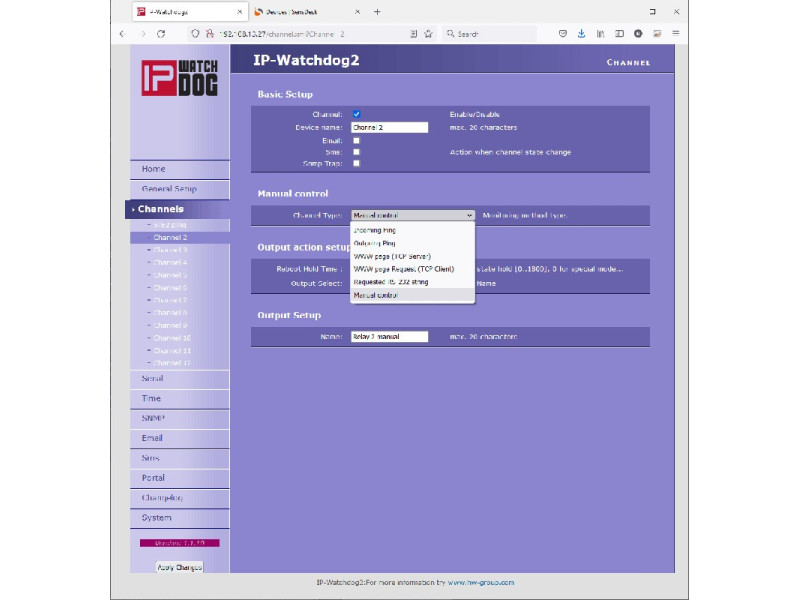800x600 pixels.
Task: Open the Home sidebar menu
Action: coord(180,169)
